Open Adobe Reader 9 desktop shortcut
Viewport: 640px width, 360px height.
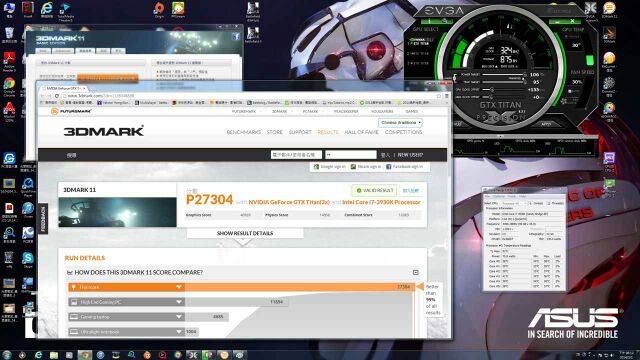(9, 61)
